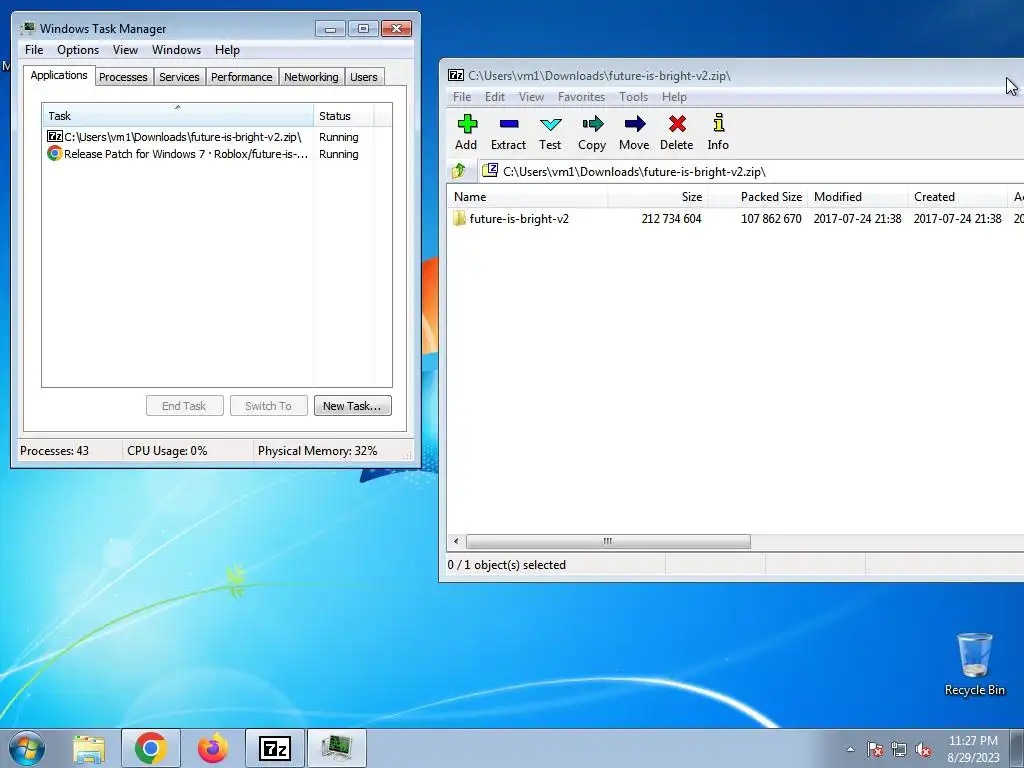Sort tasks by the Task column header
Viewport: 1024px width, 768px height.
pos(178,116)
